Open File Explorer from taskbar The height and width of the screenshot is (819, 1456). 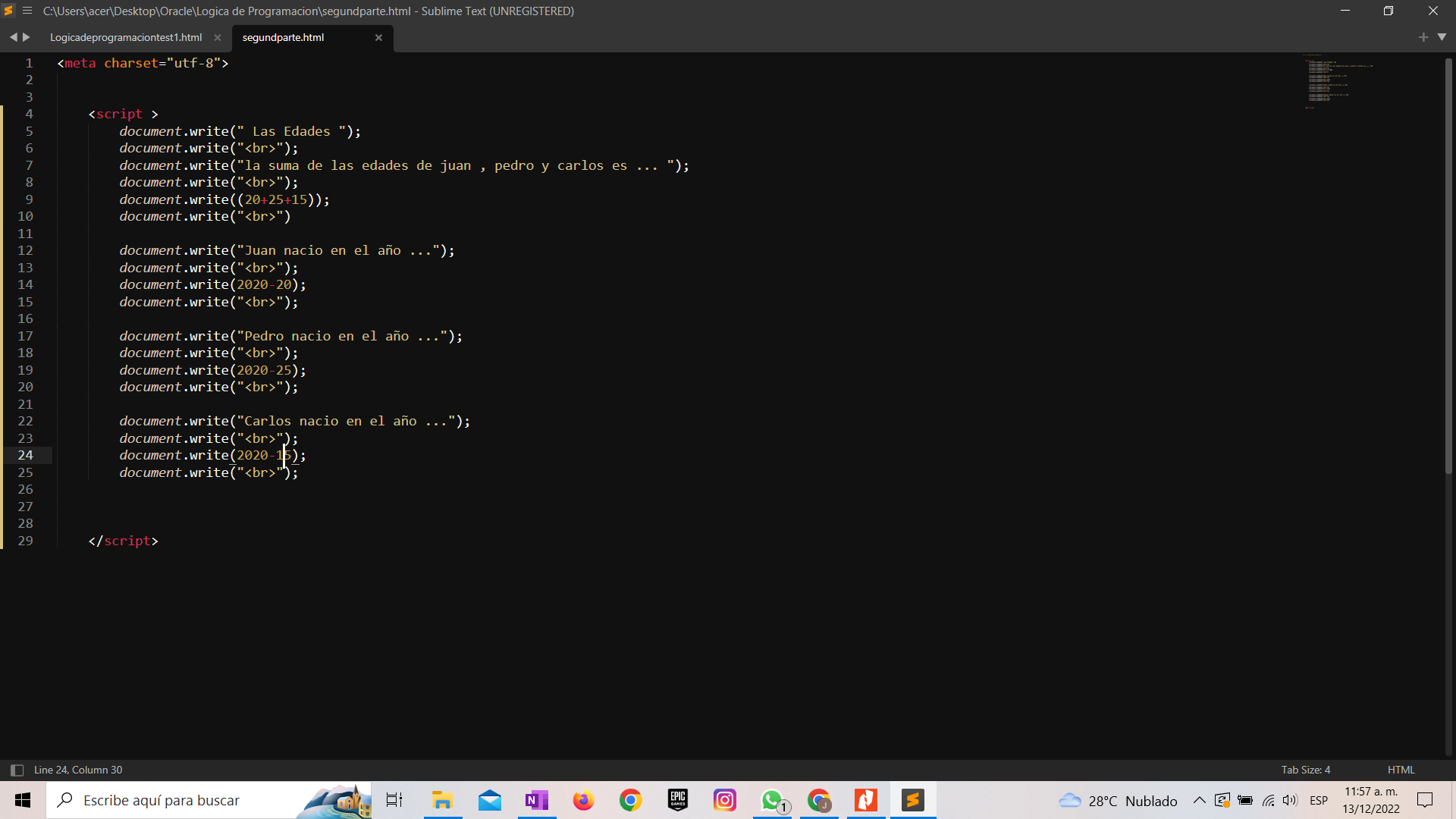[x=442, y=800]
